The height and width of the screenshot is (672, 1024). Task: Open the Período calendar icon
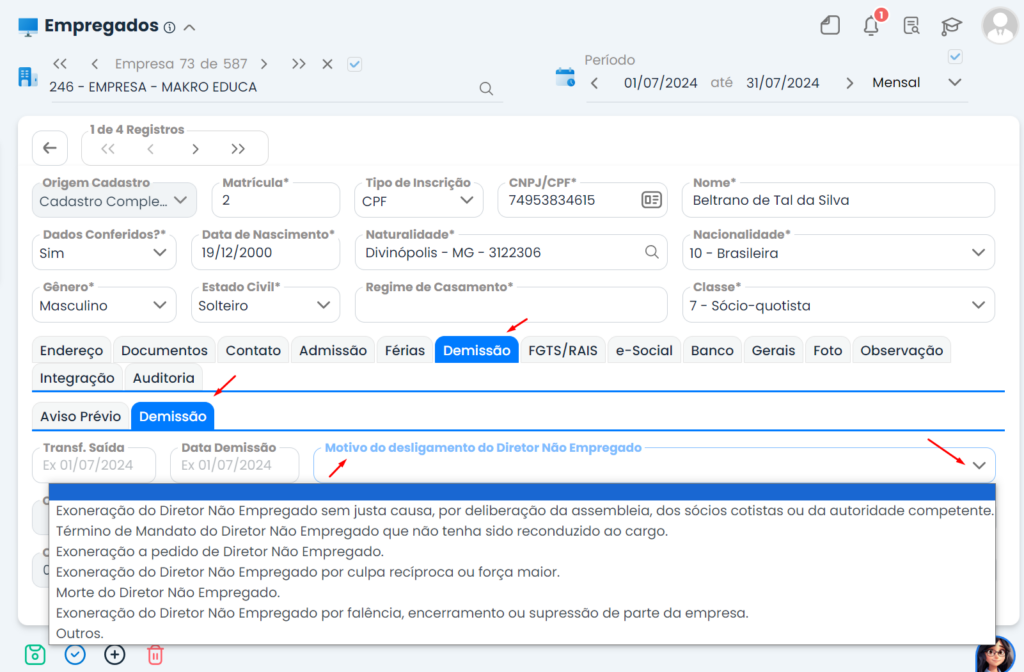click(x=565, y=77)
